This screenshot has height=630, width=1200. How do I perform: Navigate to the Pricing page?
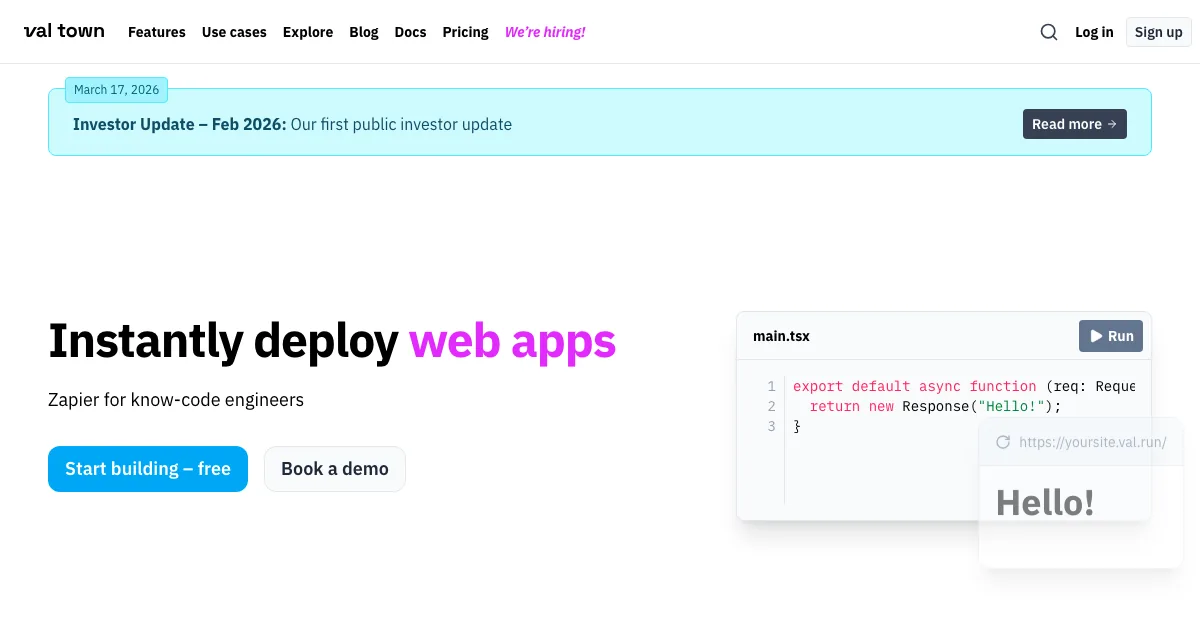pyautogui.click(x=465, y=32)
